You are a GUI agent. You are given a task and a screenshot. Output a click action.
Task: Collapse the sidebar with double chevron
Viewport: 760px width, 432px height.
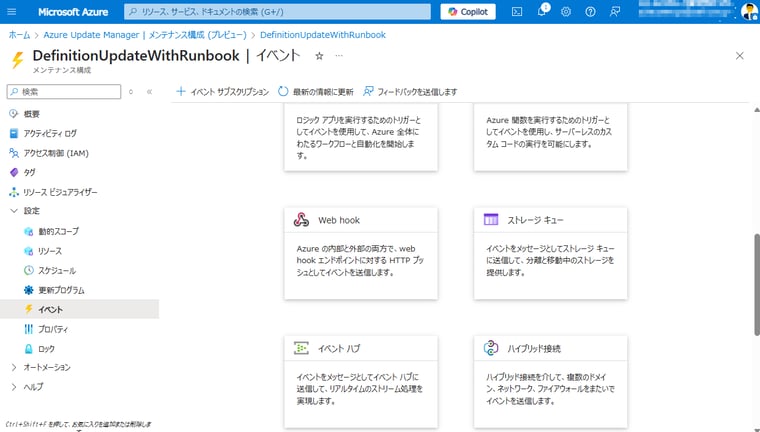(x=149, y=92)
